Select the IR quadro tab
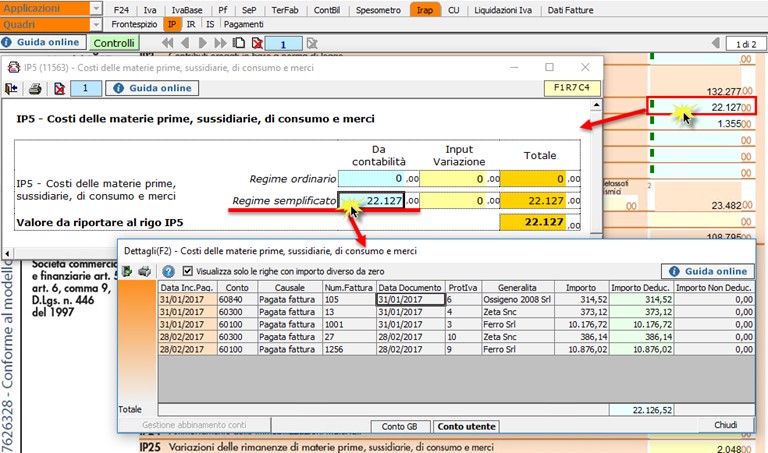This screenshot has width=768, height=453. (x=191, y=24)
